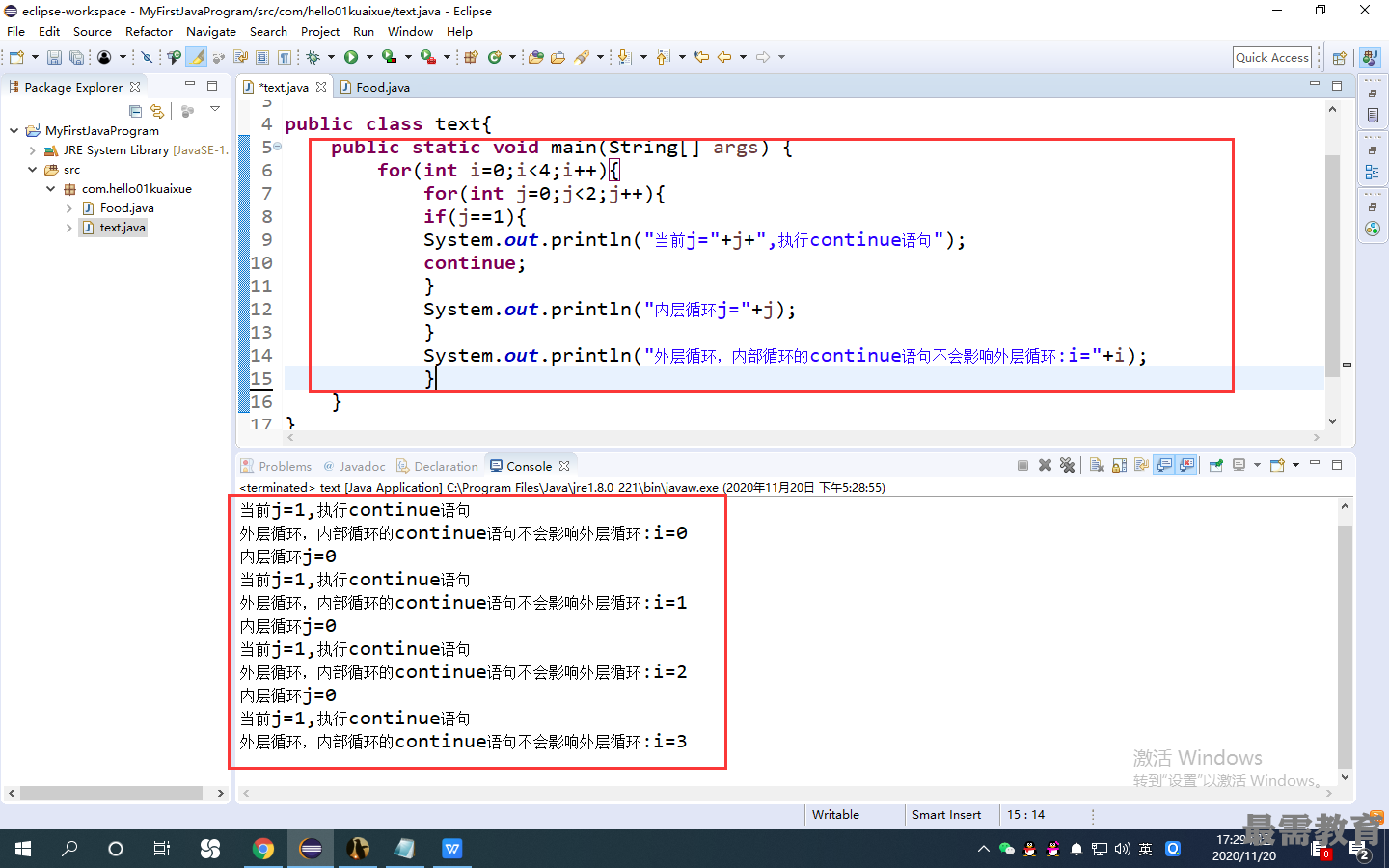The width and height of the screenshot is (1389, 868).
Task: Switch to the Problems tab
Action: point(277,466)
